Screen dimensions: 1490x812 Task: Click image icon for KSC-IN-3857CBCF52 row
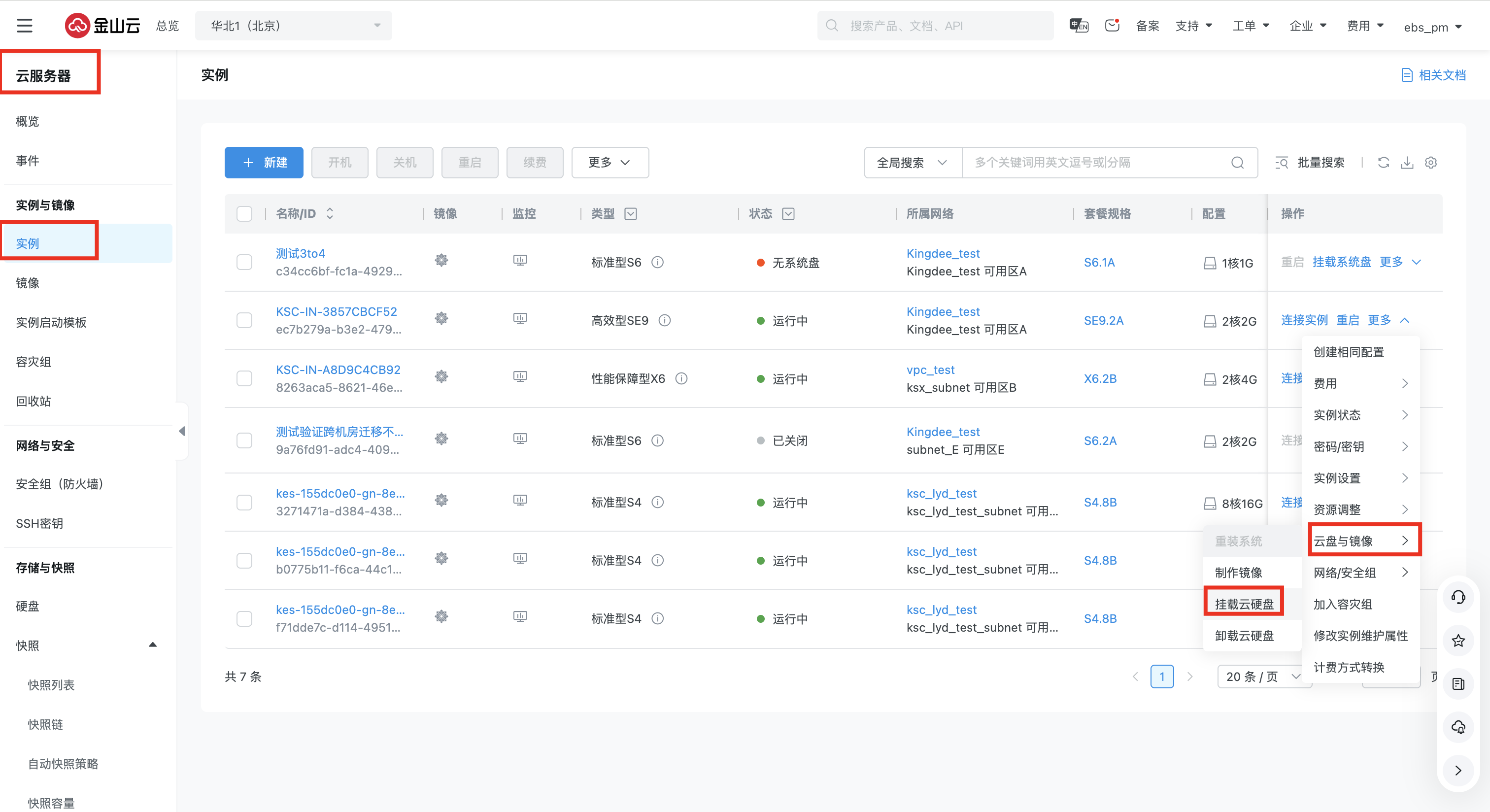pos(441,319)
